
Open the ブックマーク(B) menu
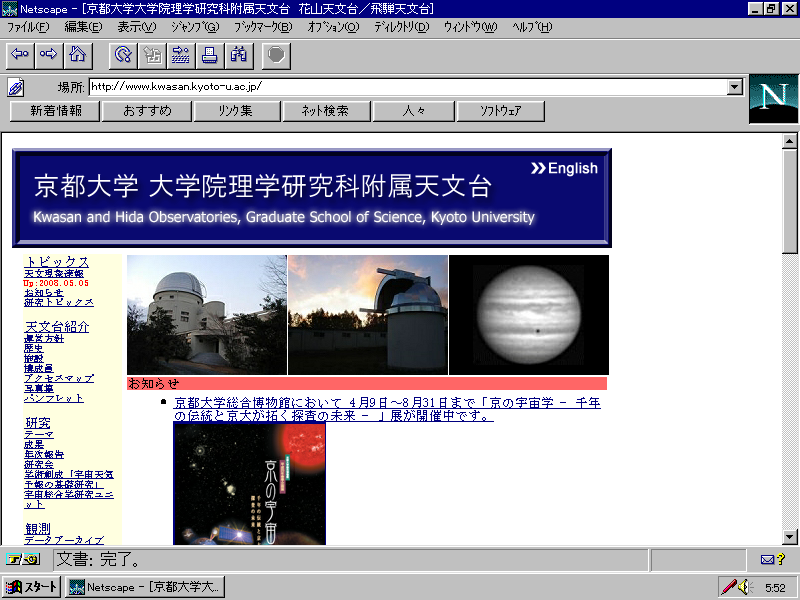pyautogui.click(x=263, y=27)
